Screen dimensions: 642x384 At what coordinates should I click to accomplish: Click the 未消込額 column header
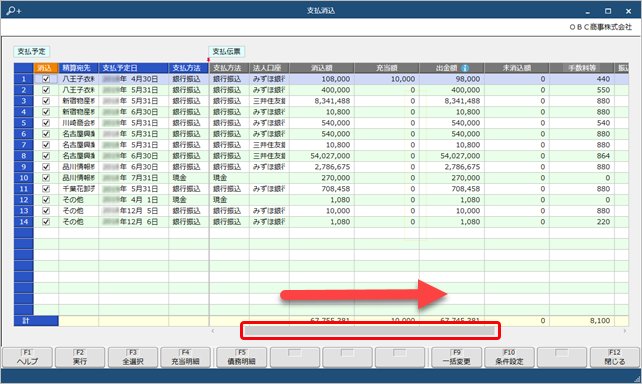tap(517, 68)
